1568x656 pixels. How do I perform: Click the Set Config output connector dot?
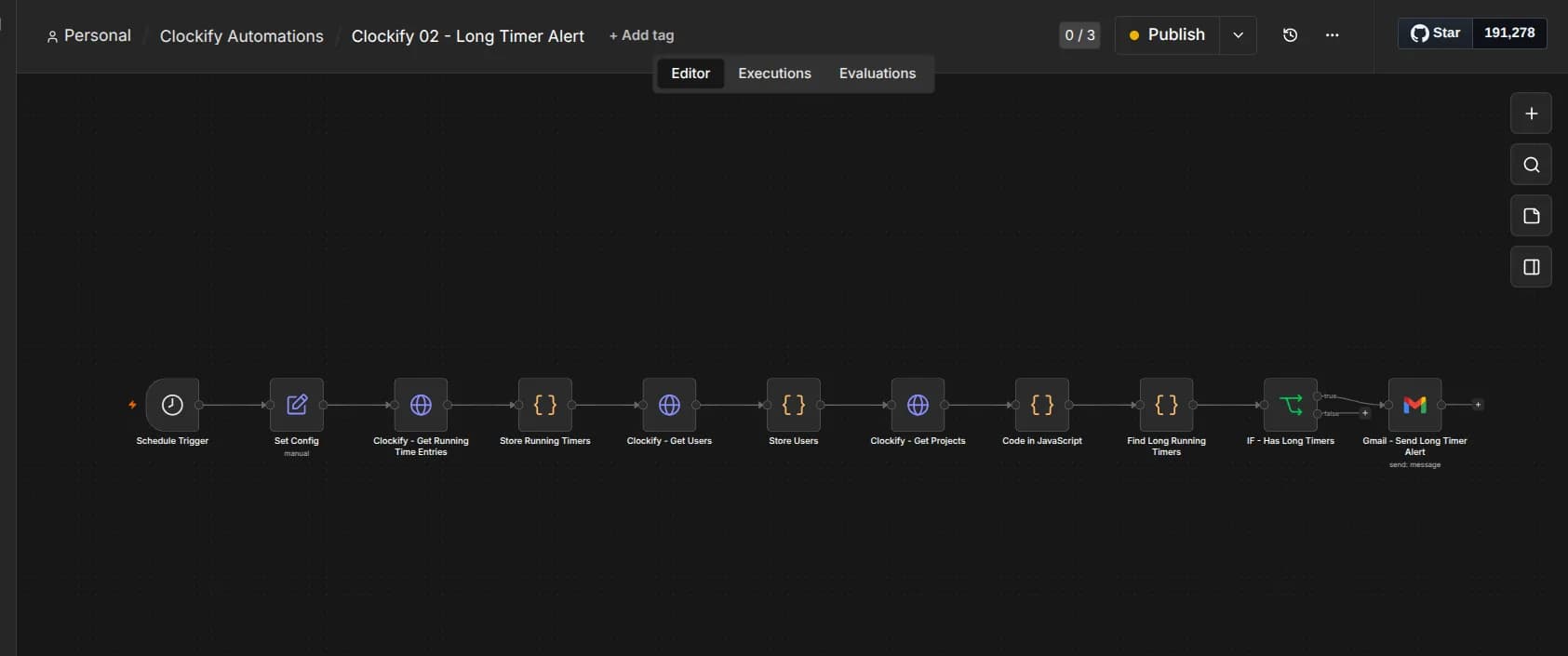pyautogui.click(x=324, y=405)
